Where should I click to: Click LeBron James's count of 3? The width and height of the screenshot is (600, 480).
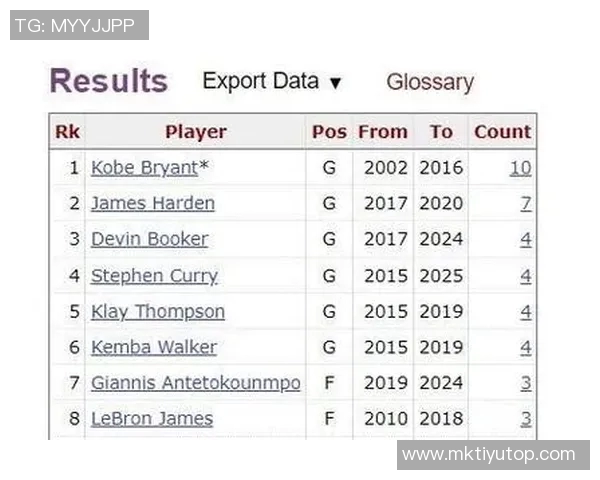(526, 419)
